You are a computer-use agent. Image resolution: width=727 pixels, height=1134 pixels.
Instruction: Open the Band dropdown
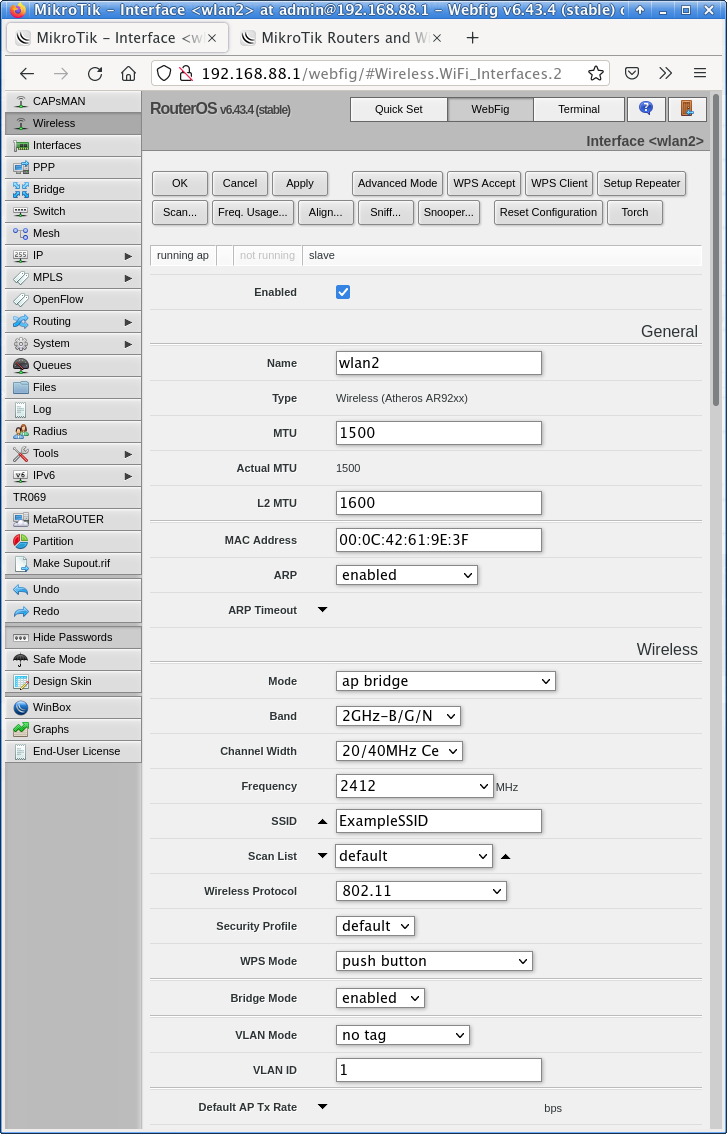coord(398,716)
